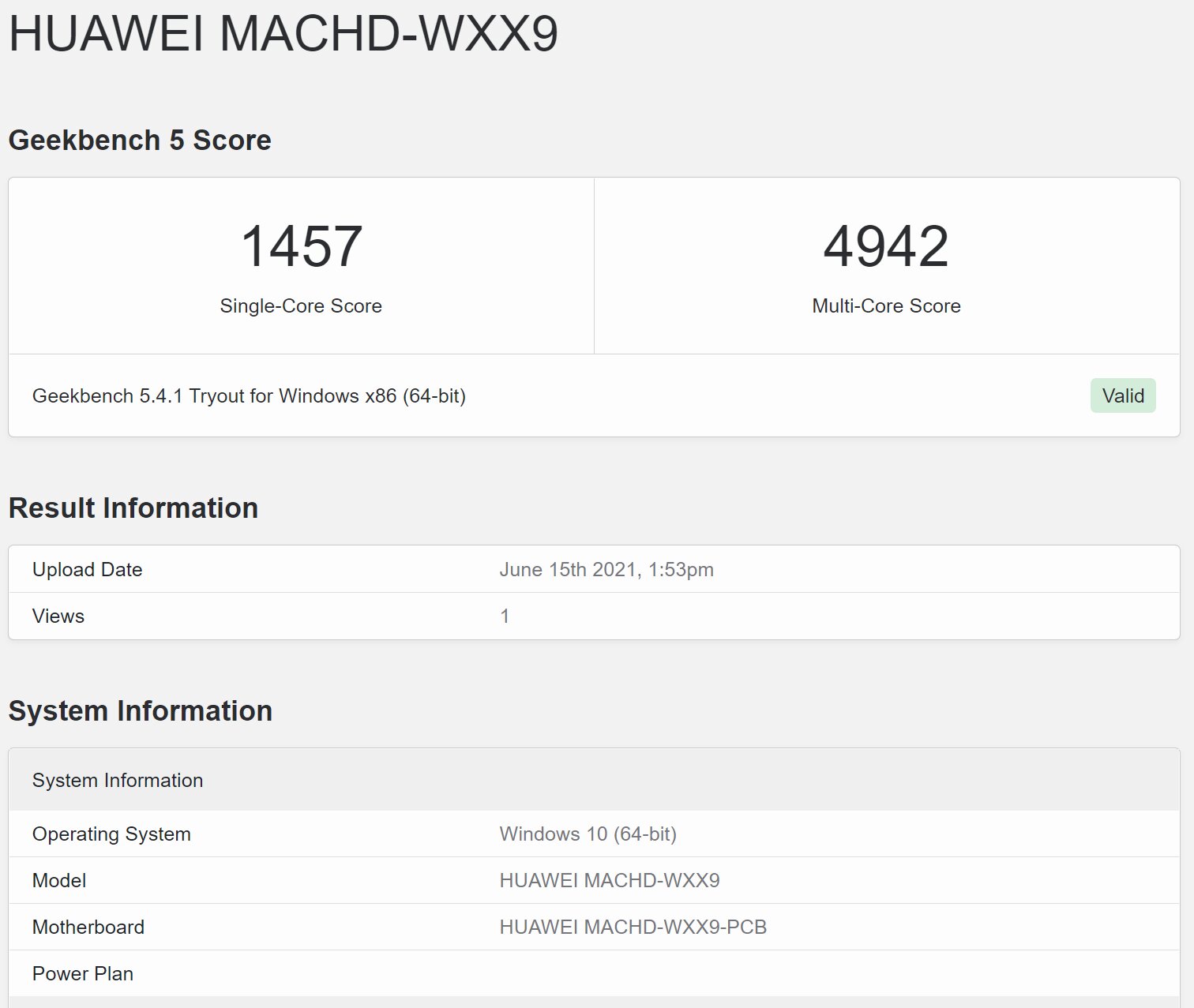1194x1008 pixels.
Task: Click the Operating System row label
Action: point(111,834)
